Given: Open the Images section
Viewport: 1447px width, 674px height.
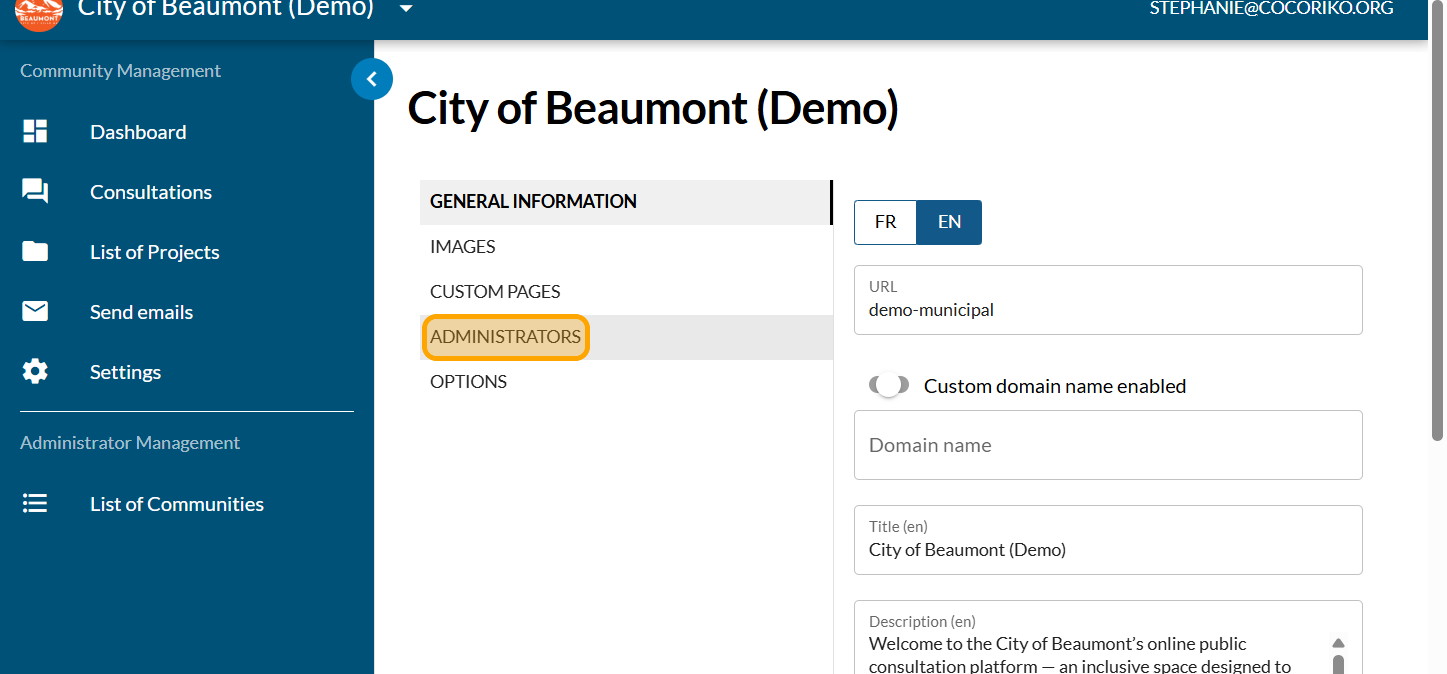Looking at the screenshot, I should [x=462, y=247].
